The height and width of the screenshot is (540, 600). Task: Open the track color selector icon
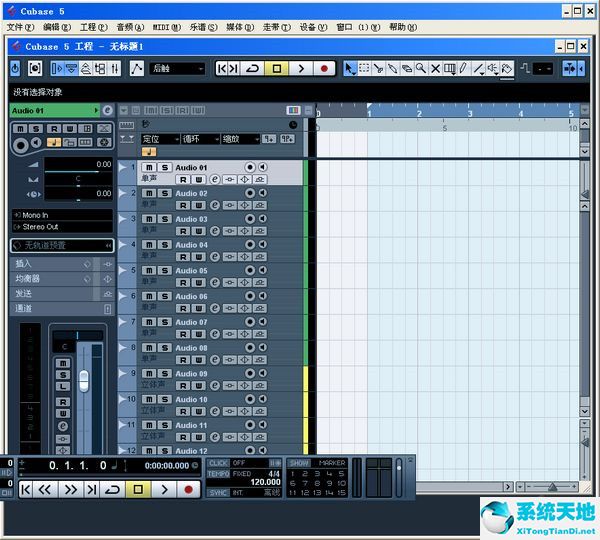[293, 111]
